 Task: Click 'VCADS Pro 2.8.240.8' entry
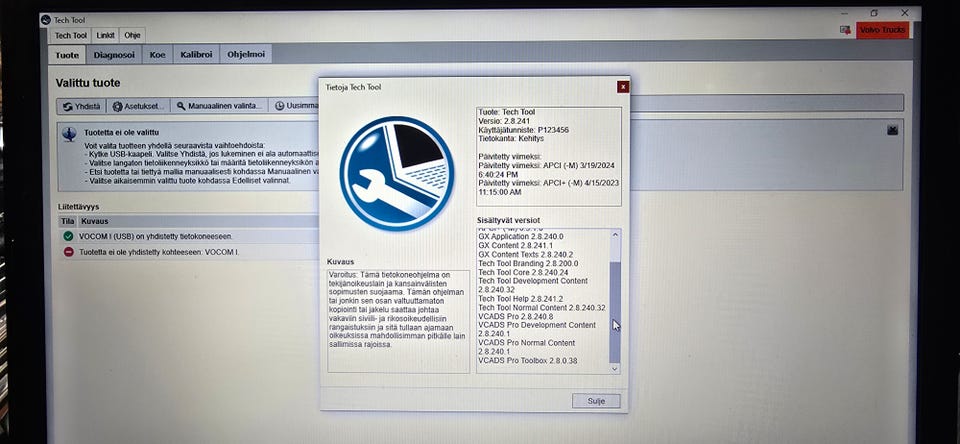pos(516,317)
